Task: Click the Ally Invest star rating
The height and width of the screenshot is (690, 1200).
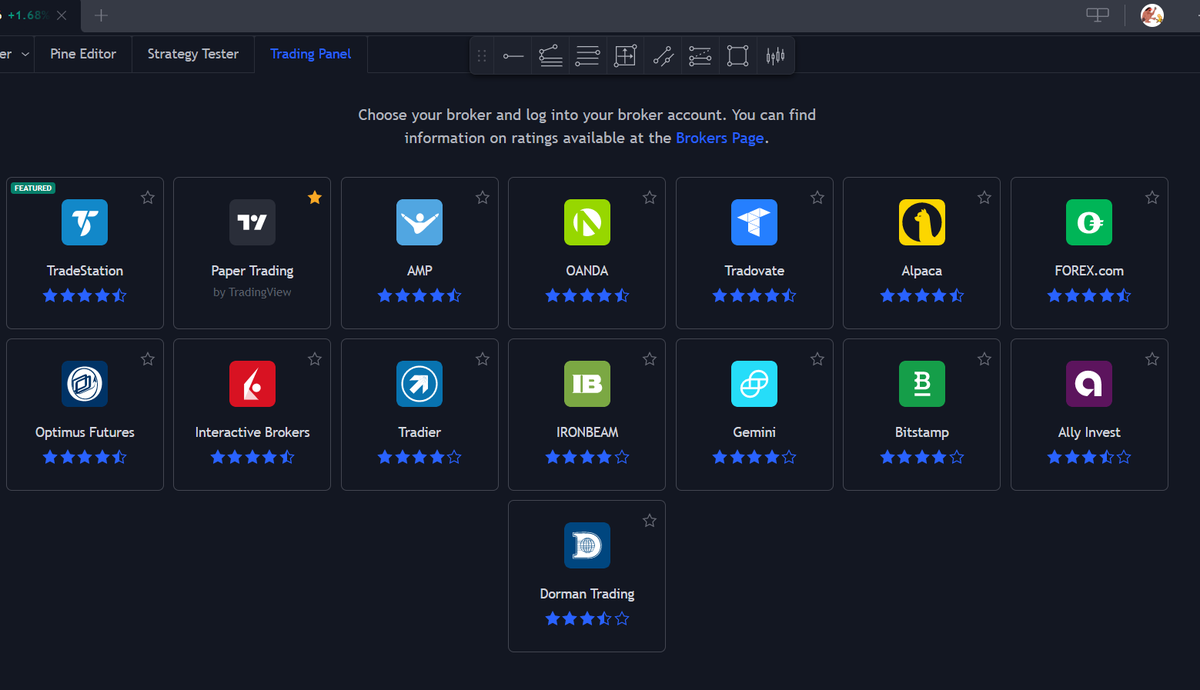Action: (x=1089, y=457)
